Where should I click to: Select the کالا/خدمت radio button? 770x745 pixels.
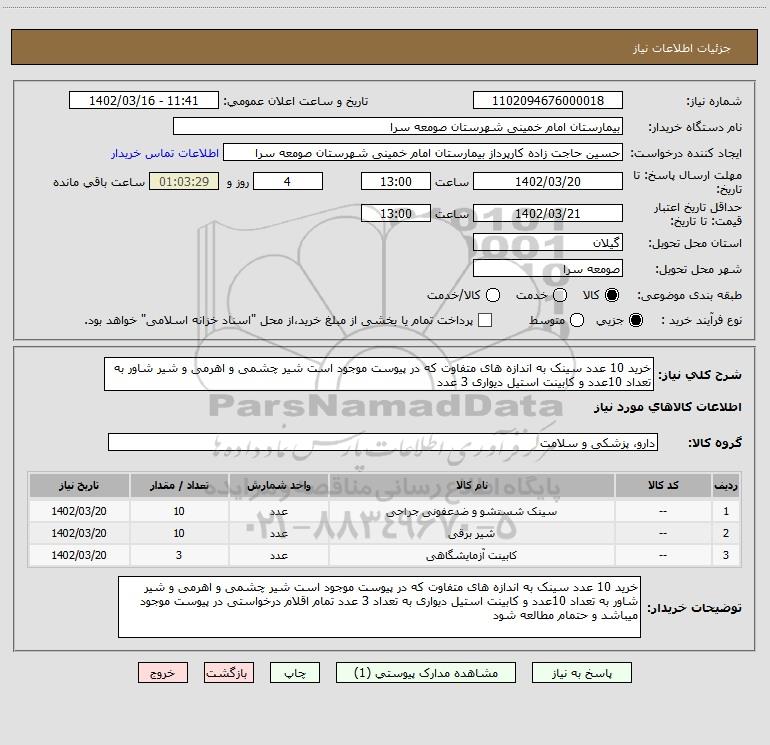(493, 295)
